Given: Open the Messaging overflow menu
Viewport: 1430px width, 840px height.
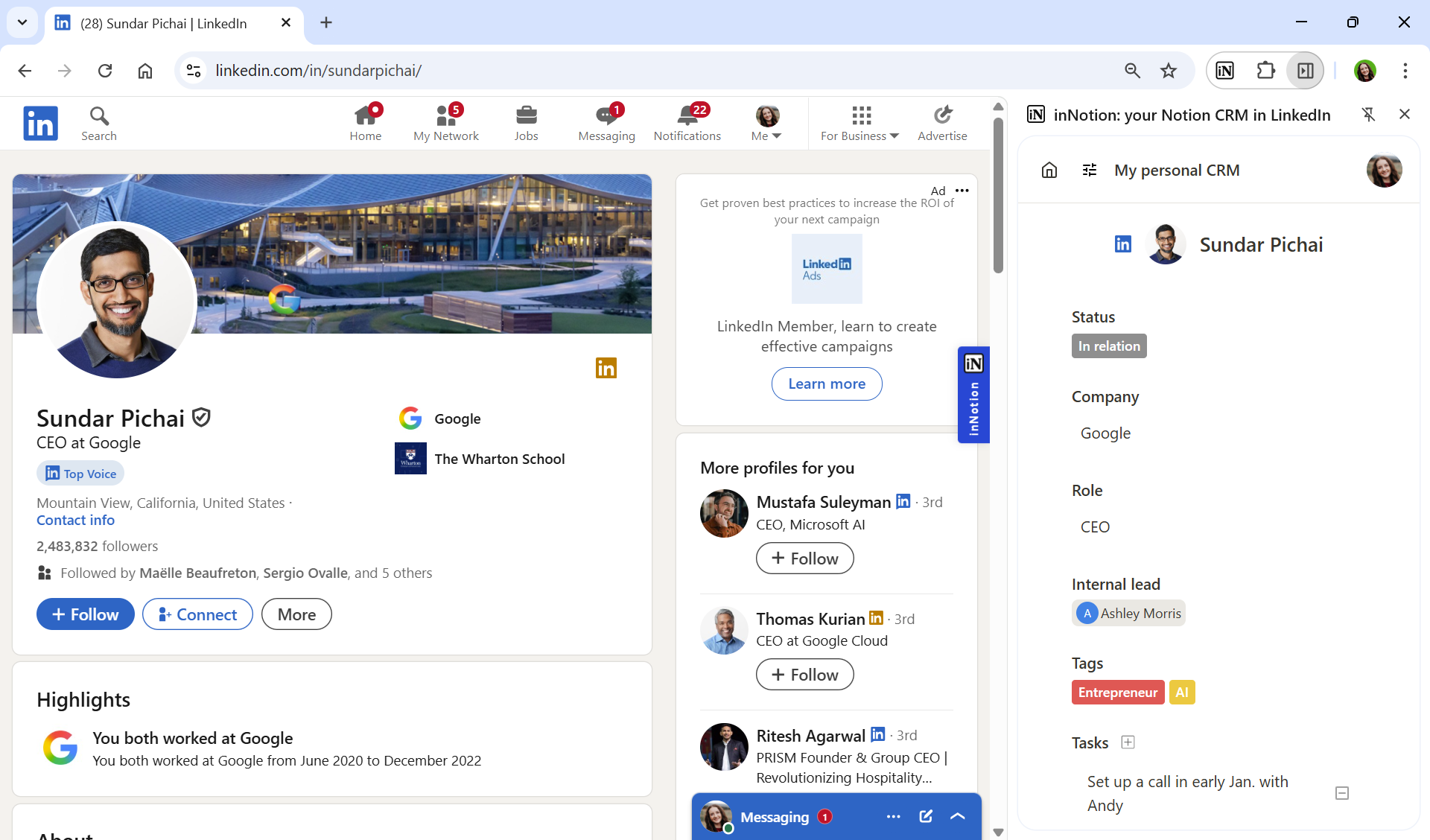Looking at the screenshot, I should pos(893,816).
